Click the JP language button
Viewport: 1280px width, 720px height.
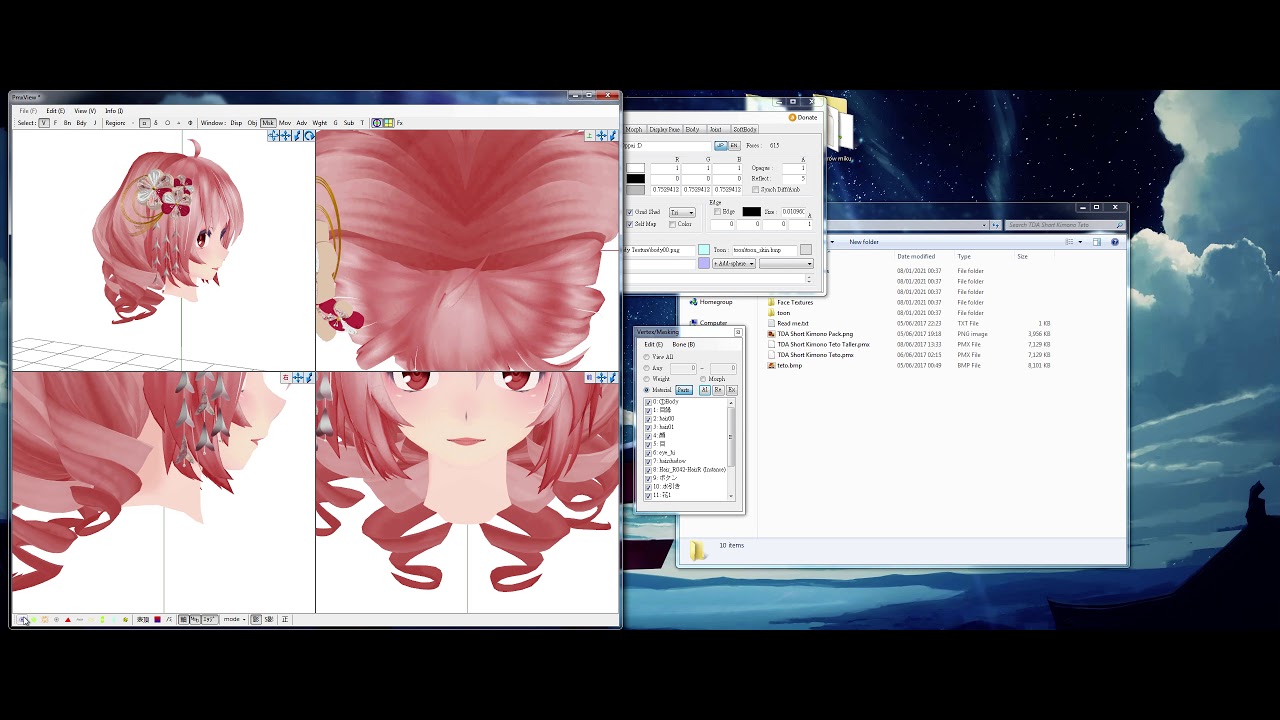point(720,146)
